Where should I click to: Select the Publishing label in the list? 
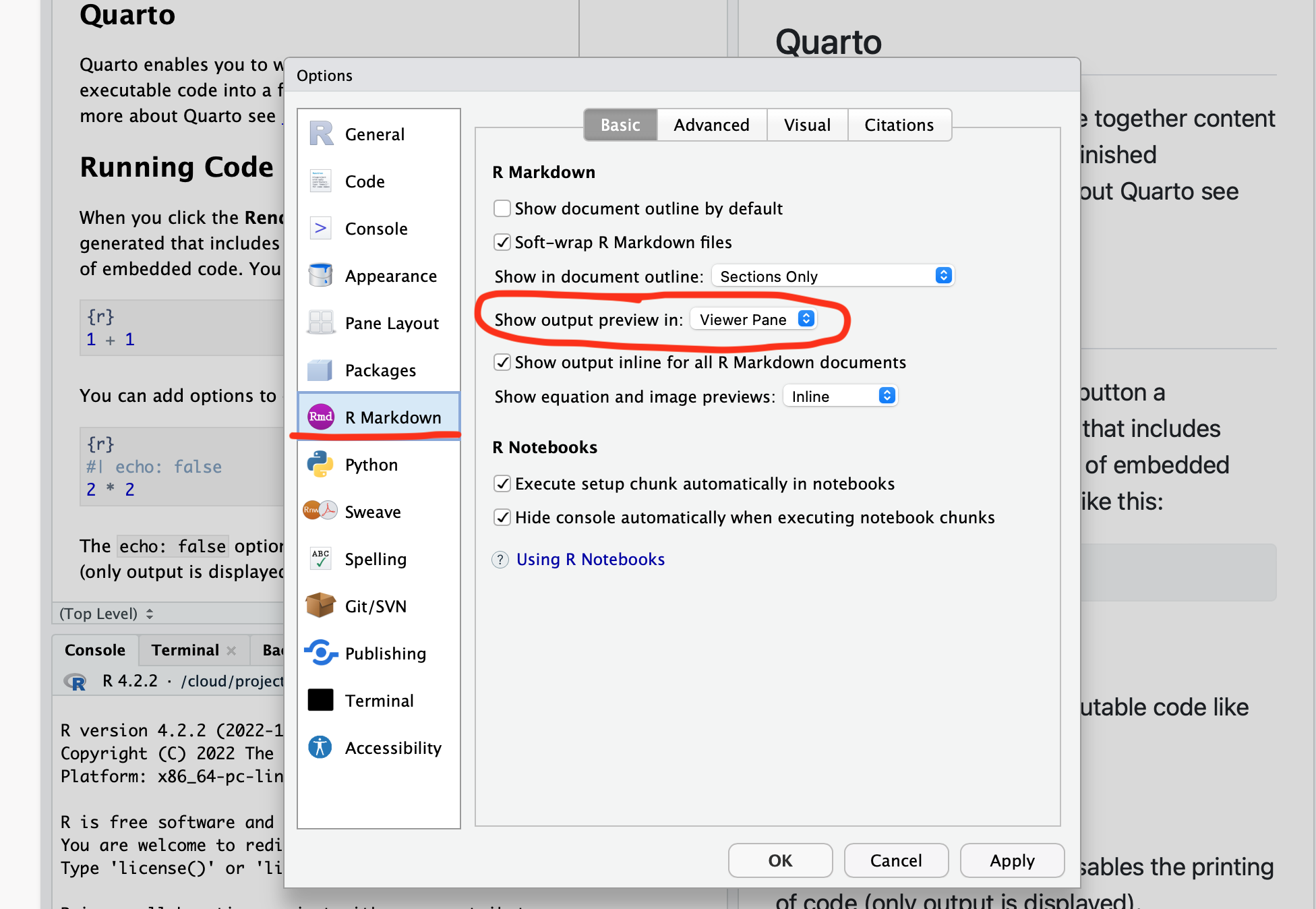(386, 653)
